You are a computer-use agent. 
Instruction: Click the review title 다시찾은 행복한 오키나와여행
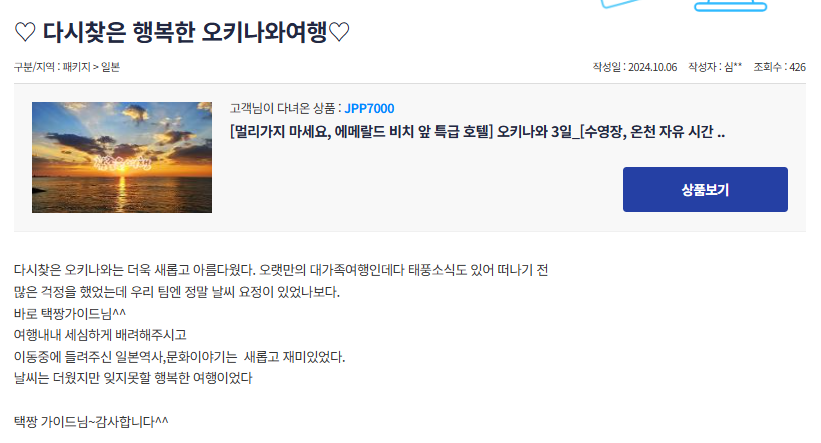pyautogui.click(x=185, y=32)
